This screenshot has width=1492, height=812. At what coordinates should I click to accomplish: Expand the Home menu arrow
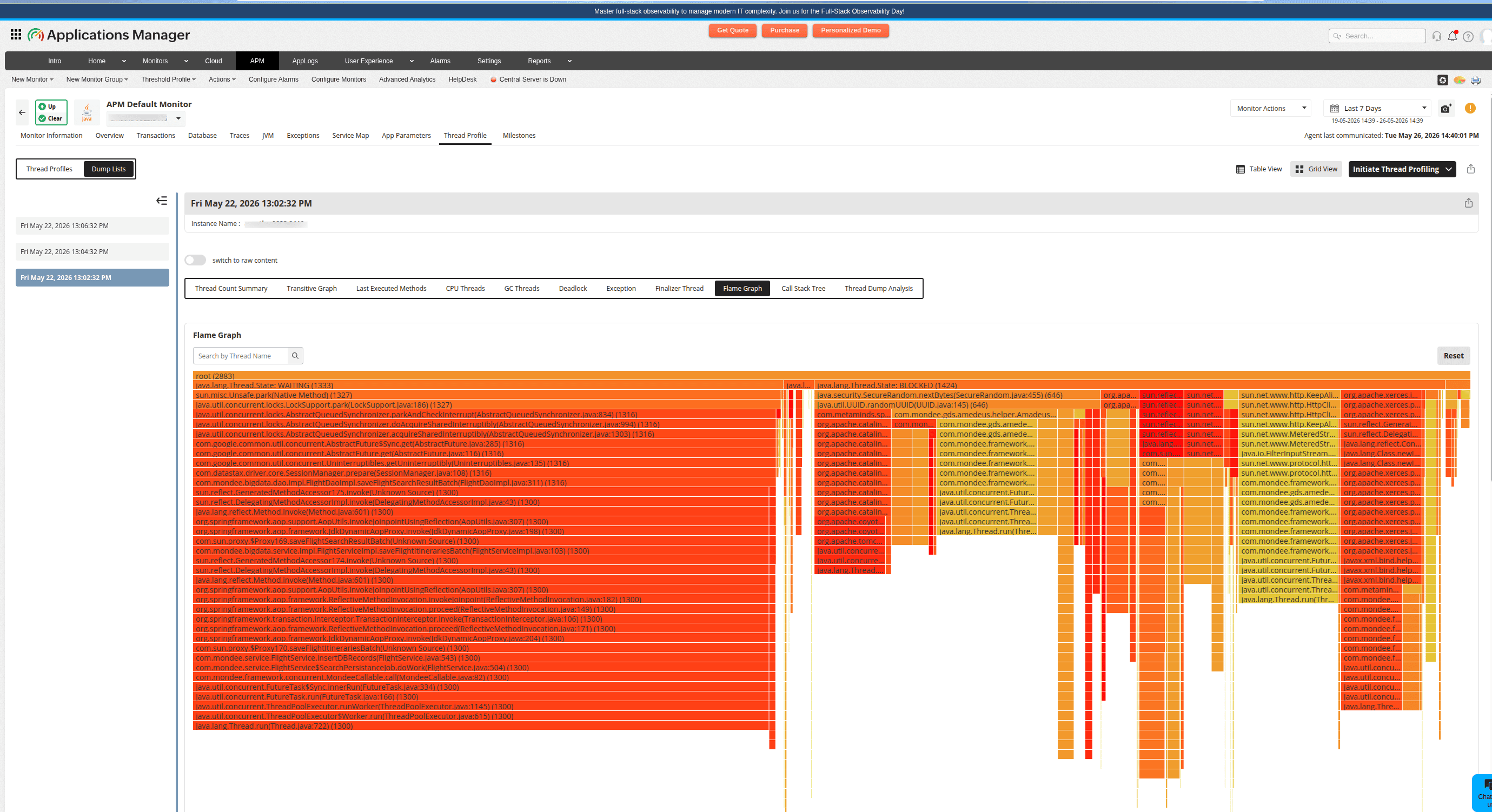pos(123,61)
